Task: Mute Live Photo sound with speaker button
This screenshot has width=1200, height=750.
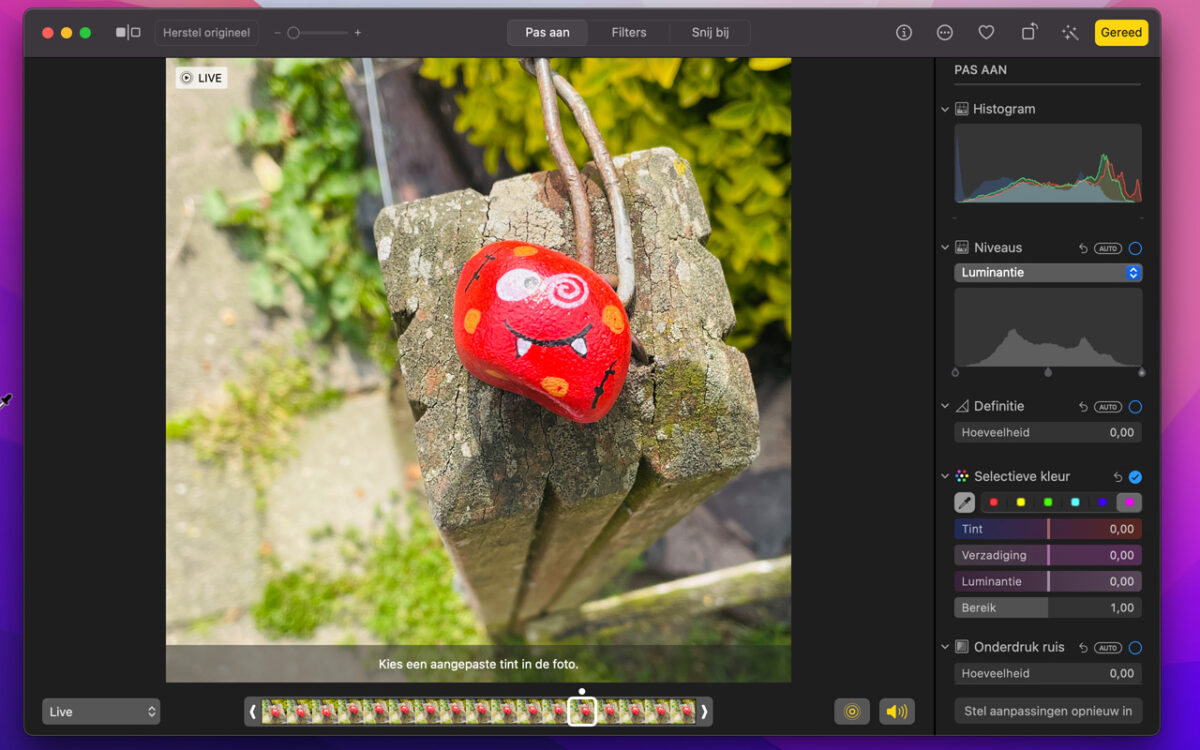Action: pyautogui.click(x=897, y=711)
